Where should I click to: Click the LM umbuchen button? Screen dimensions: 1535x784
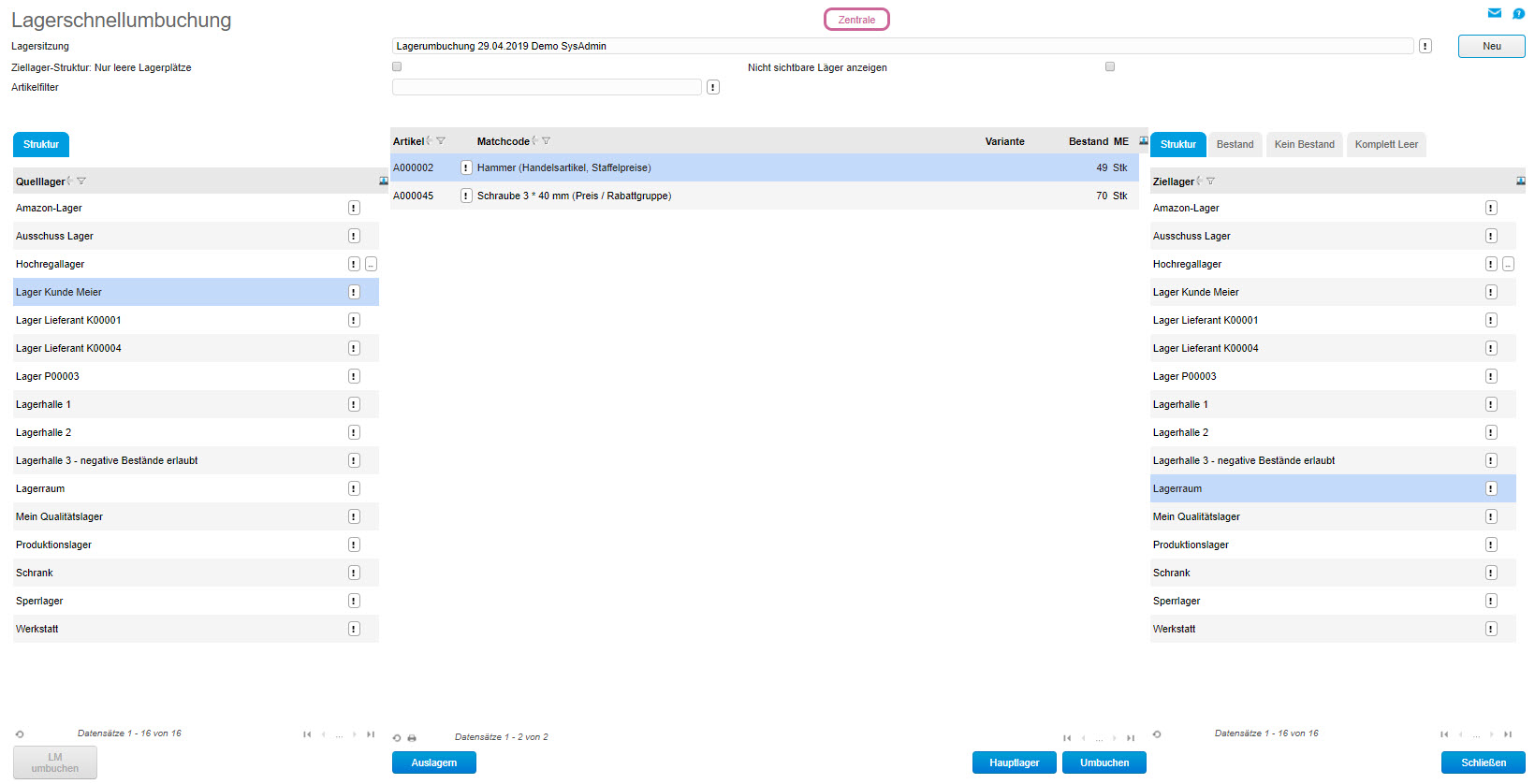pos(55,762)
